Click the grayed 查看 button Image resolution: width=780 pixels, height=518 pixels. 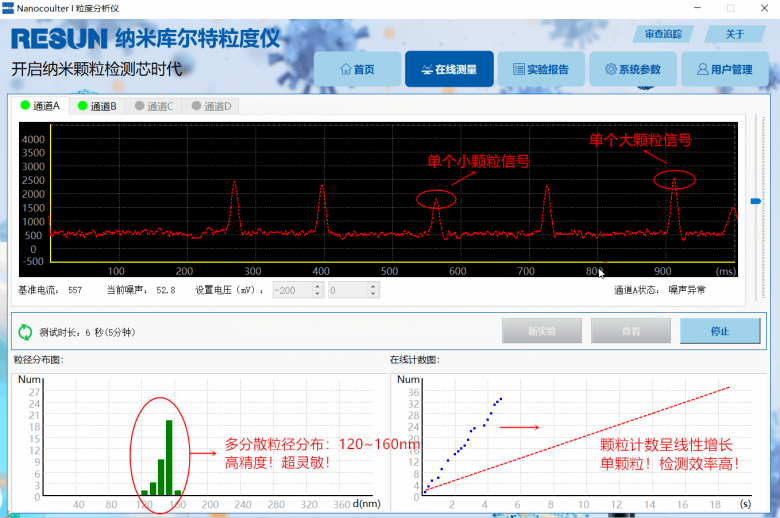click(x=631, y=331)
